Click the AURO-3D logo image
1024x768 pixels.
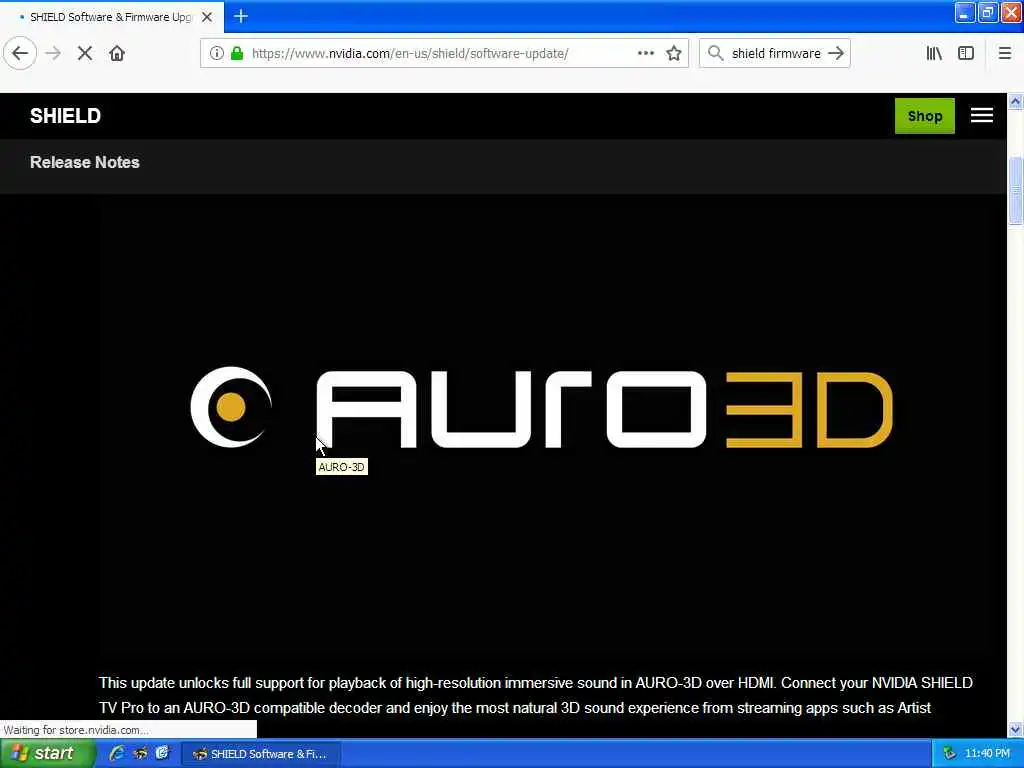(x=541, y=408)
